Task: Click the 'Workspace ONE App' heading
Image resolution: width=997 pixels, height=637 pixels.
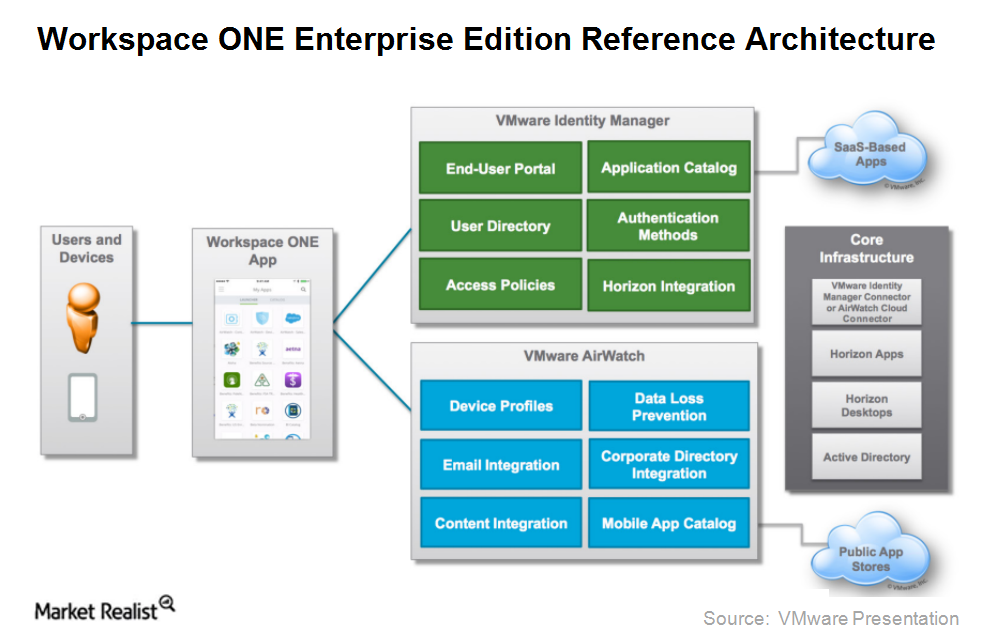Action: pyautogui.click(x=263, y=250)
